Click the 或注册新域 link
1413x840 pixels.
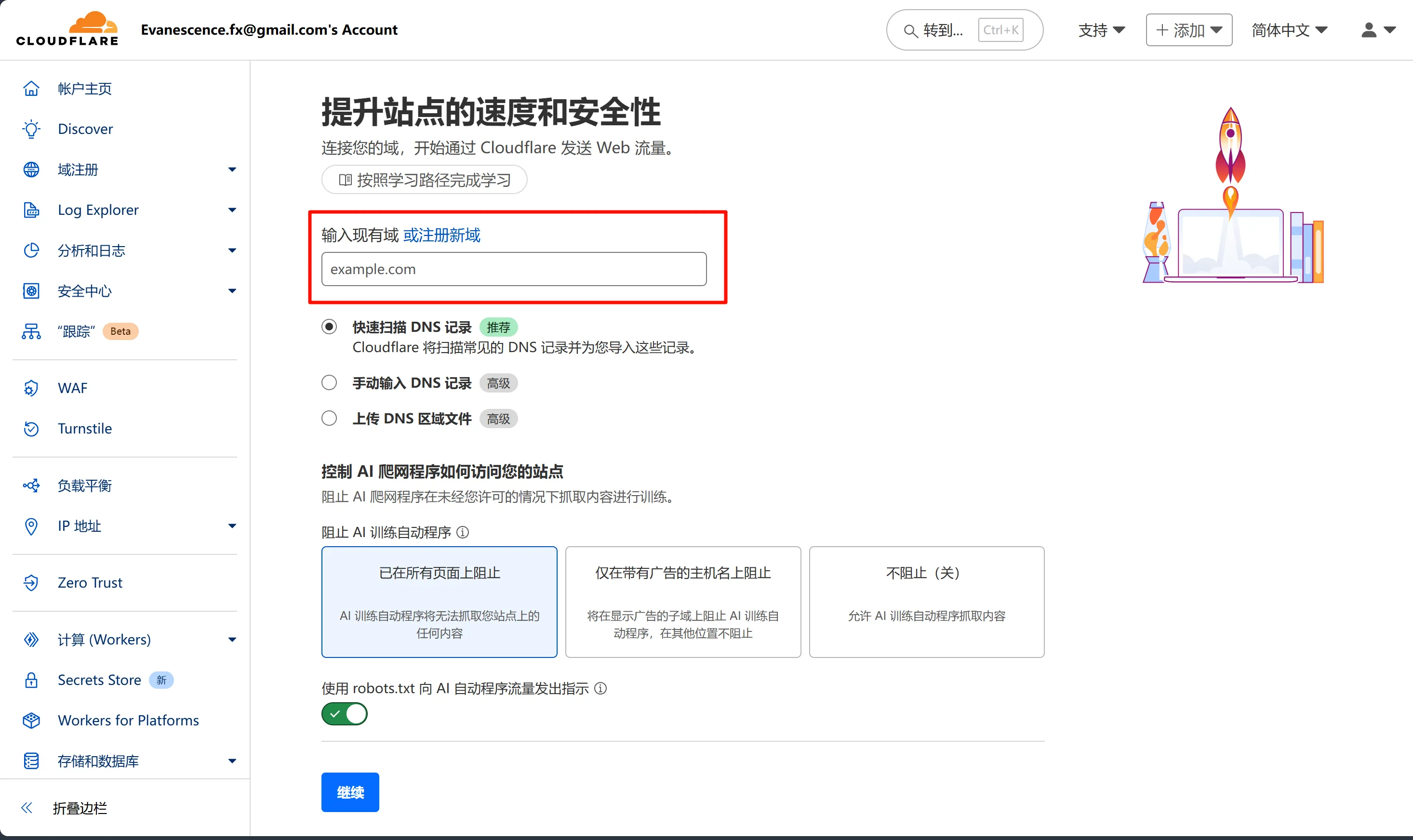[442, 235]
